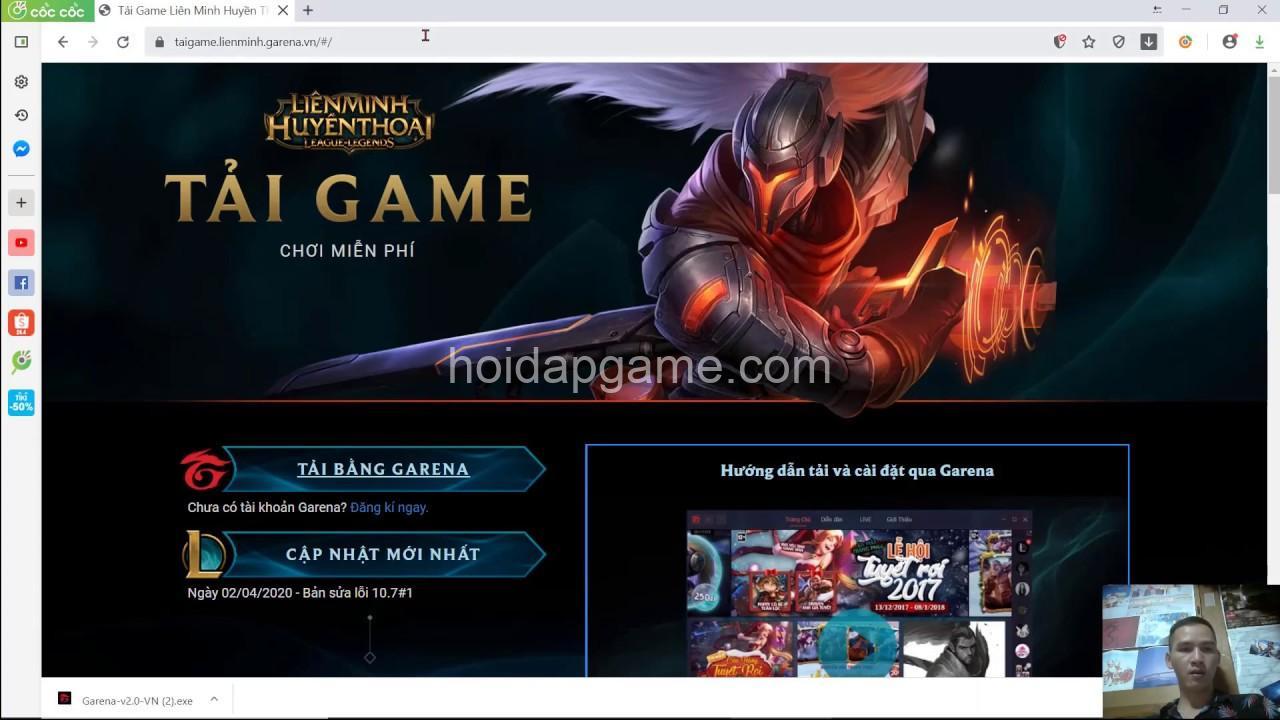Open the green Cốc Cốc sidebar icon
This screenshot has height=720, width=1280.
[x=21, y=362]
